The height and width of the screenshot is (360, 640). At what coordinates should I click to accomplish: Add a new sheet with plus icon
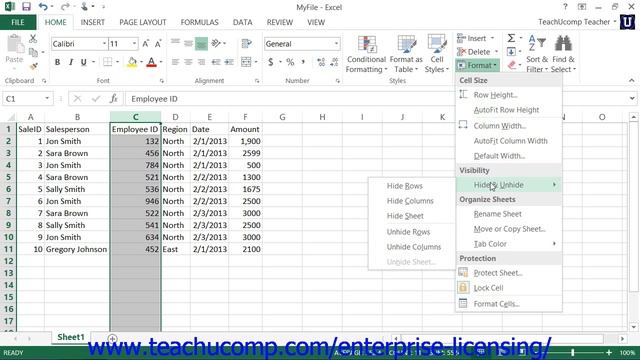point(112,338)
